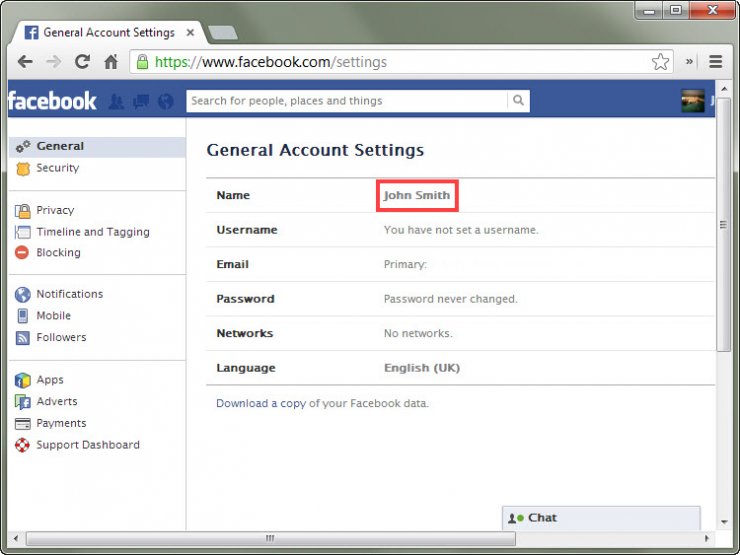Click the lifebuoy icon beside Support Dashboard
This screenshot has height=555, width=740.
(22, 445)
